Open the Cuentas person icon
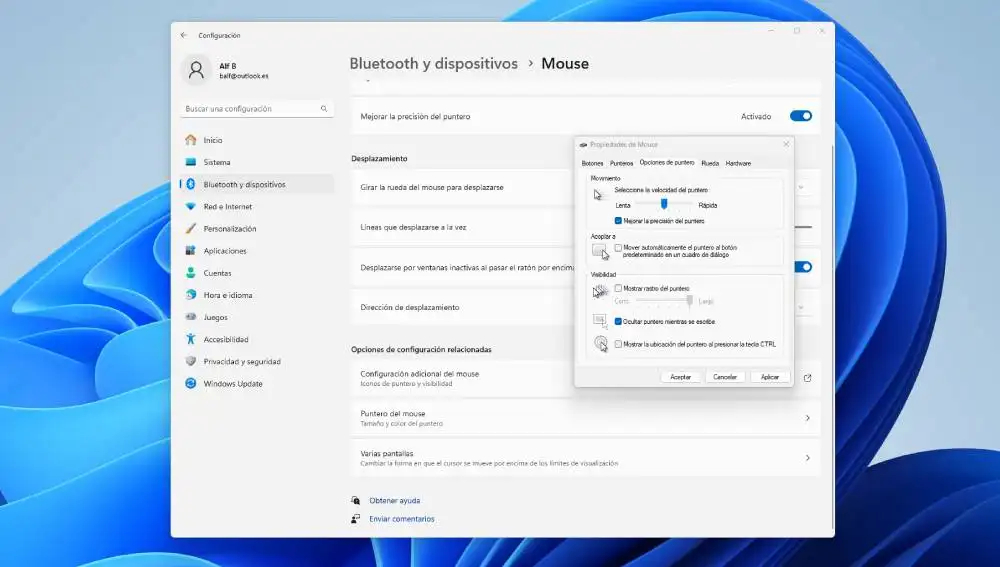1000x567 pixels. 191,273
